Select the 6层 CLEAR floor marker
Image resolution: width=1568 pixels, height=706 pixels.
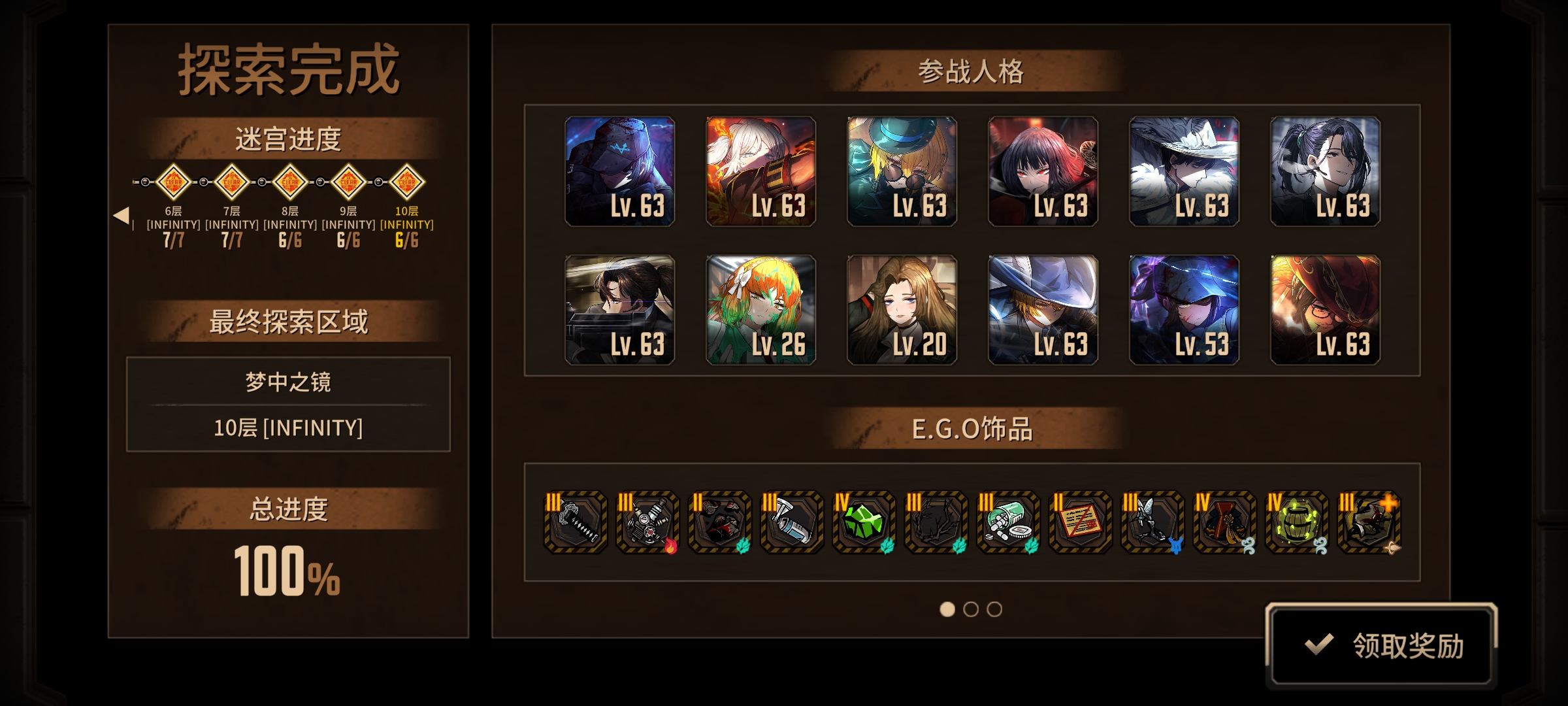point(174,182)
